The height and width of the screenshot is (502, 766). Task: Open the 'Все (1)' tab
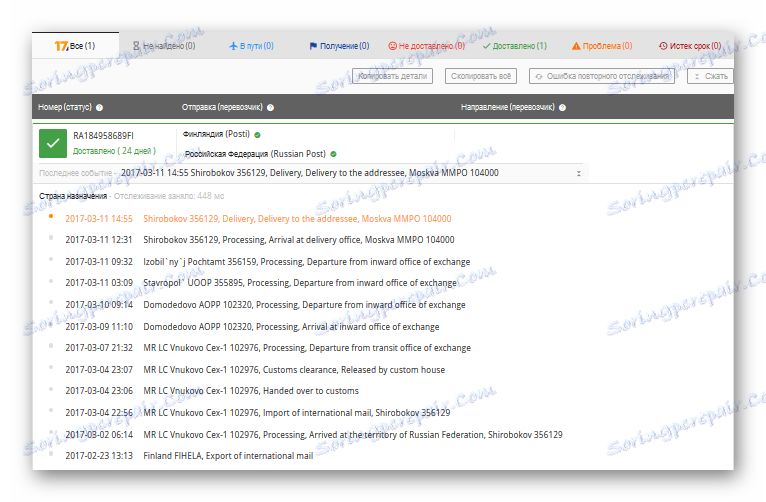[75, 46]
